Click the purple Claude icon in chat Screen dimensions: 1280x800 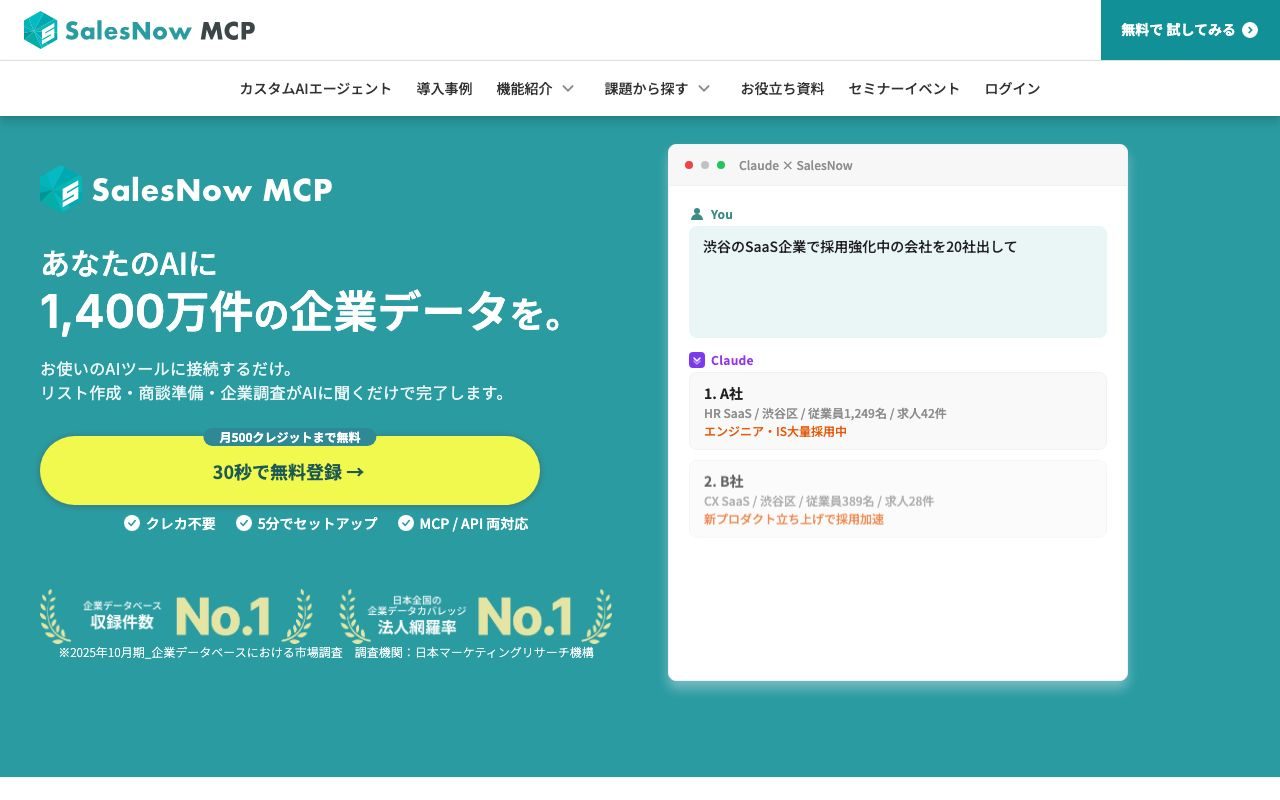point(697,360)
